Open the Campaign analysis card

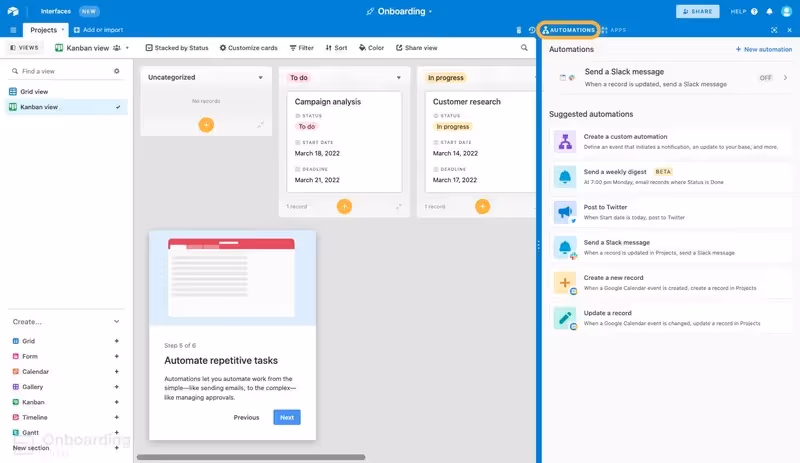pyautogui.click(x=344, y=142)
